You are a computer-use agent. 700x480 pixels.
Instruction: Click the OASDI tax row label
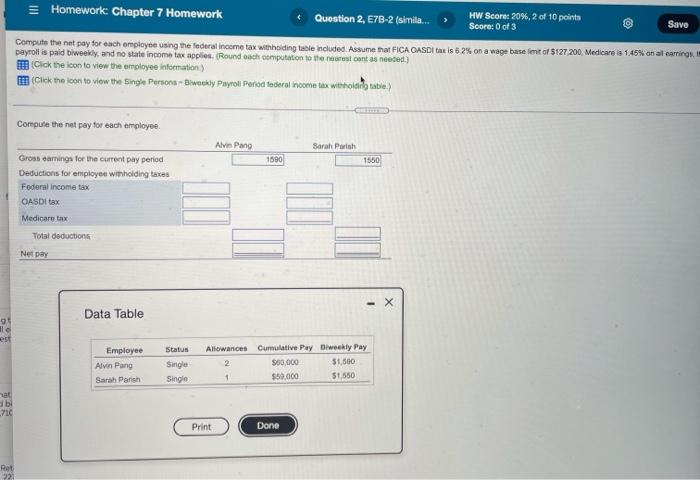(40, 202)
